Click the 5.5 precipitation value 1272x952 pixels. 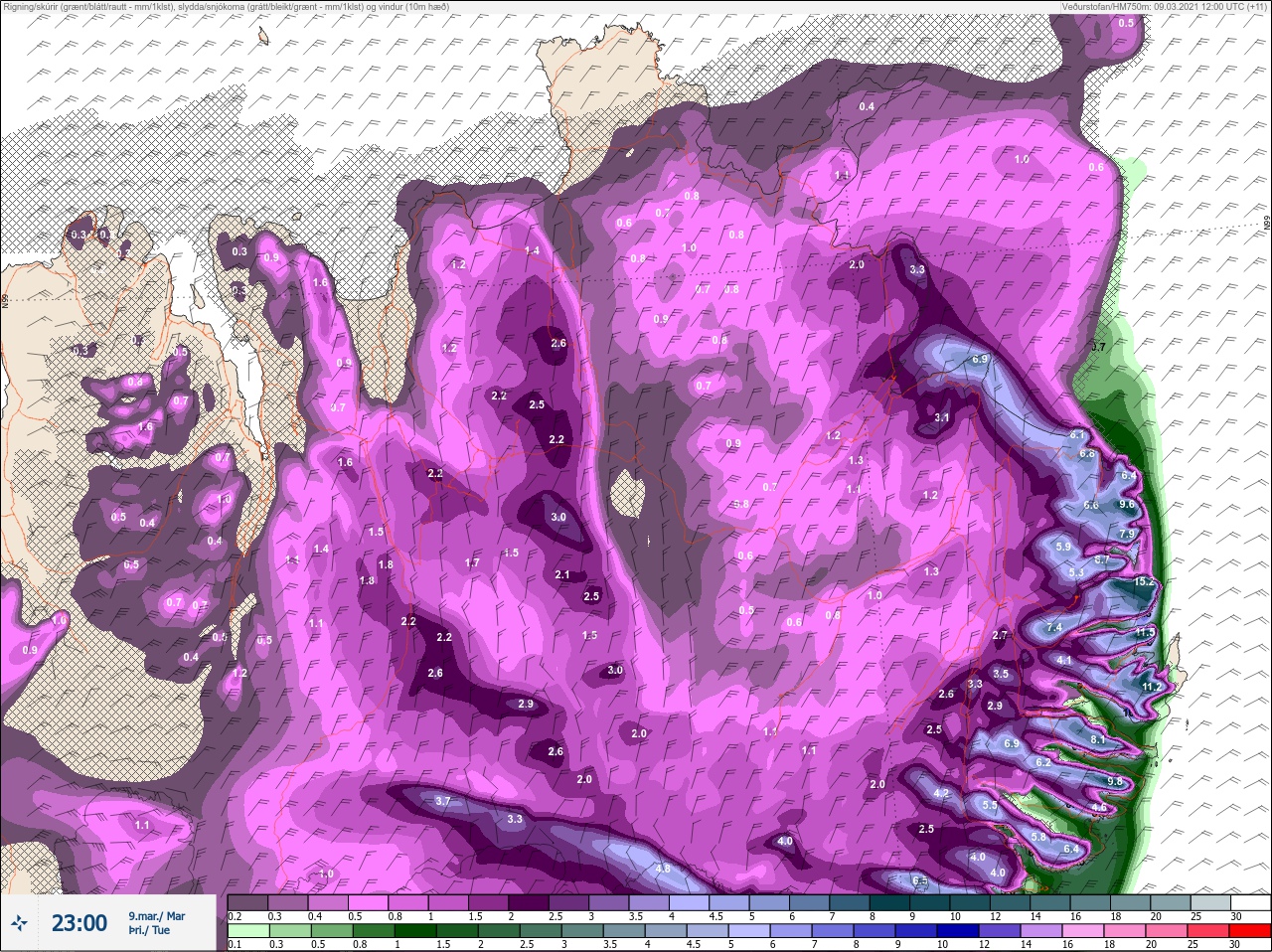click(x=990, y=805)
